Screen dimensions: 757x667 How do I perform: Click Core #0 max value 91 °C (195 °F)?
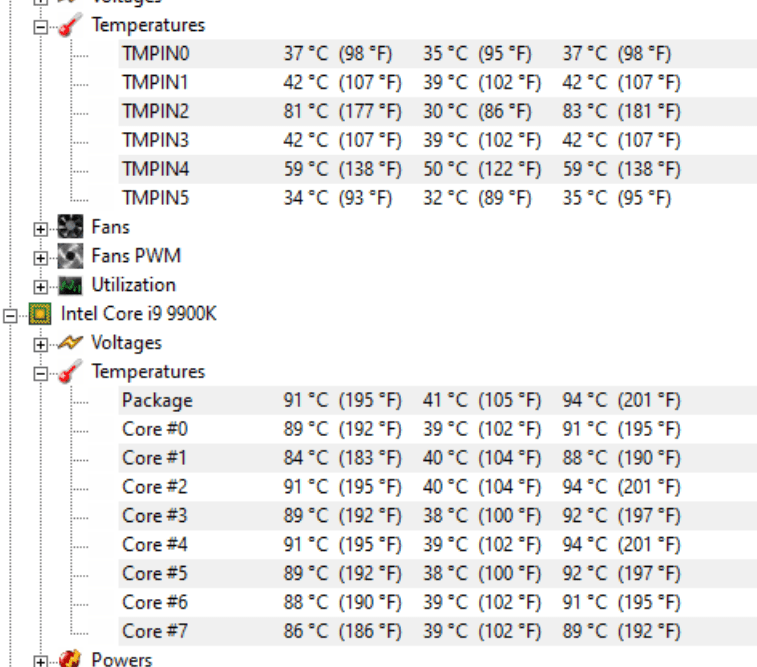621,429
